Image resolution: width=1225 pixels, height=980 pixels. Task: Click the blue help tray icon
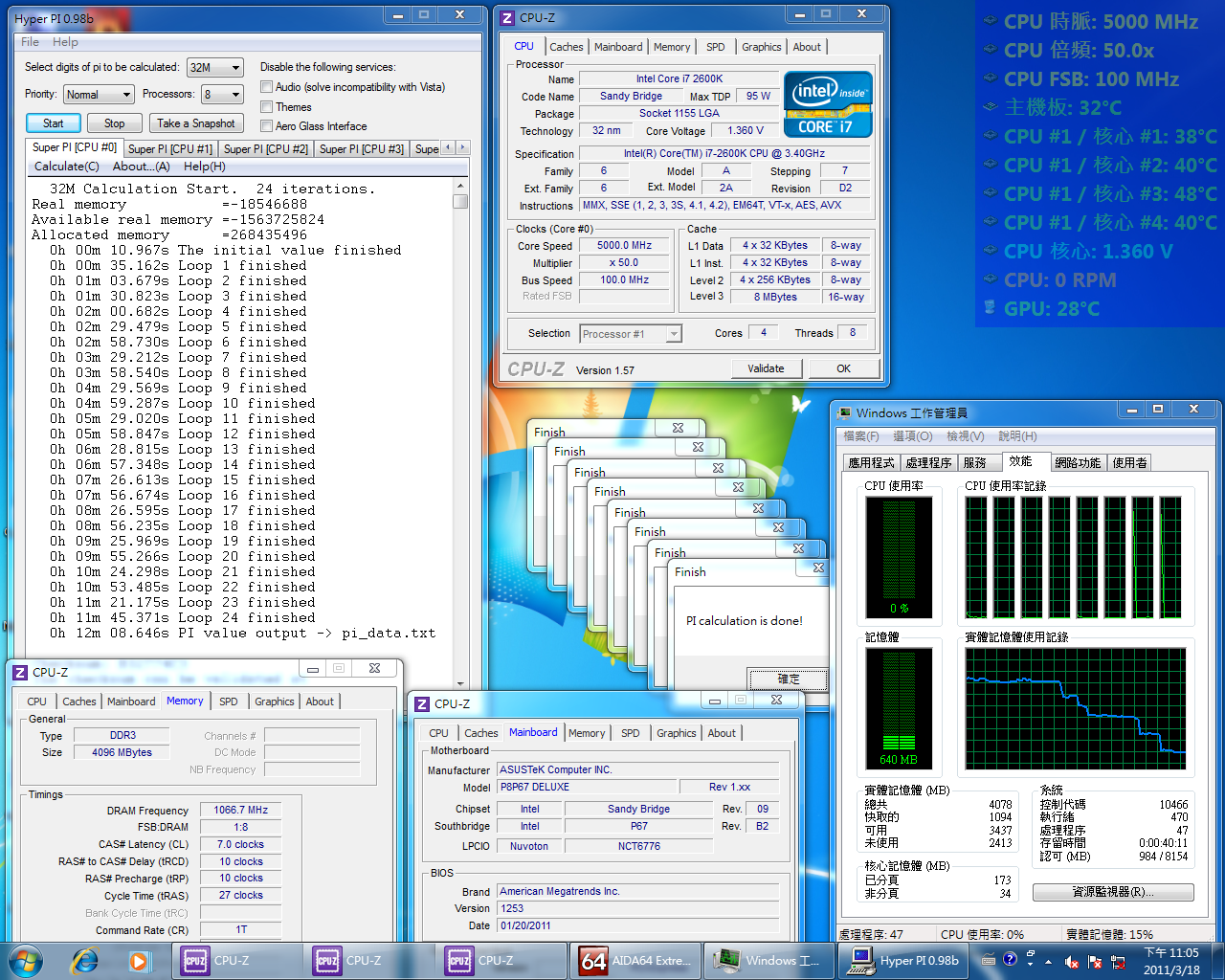(x=1010, y=959)
